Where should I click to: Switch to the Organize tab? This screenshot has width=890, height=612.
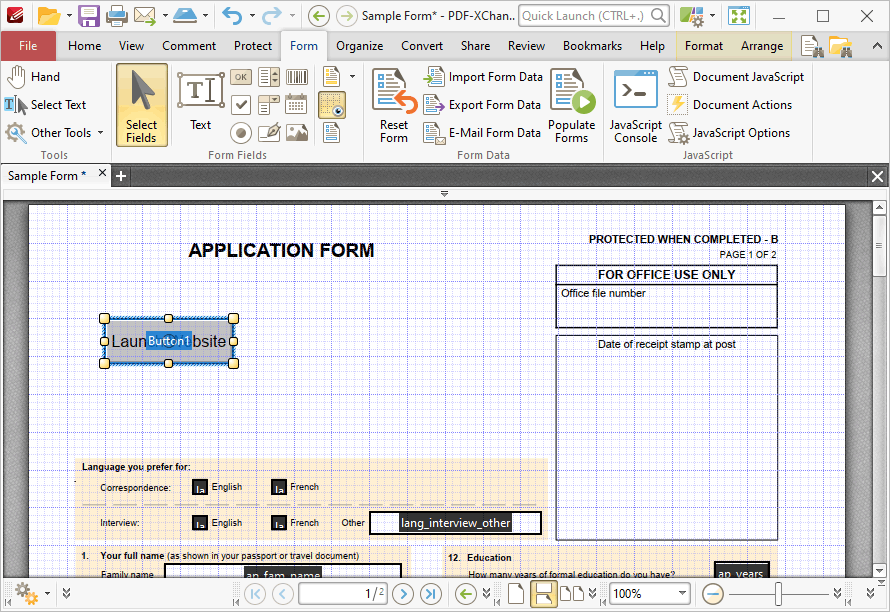(359, 46)
